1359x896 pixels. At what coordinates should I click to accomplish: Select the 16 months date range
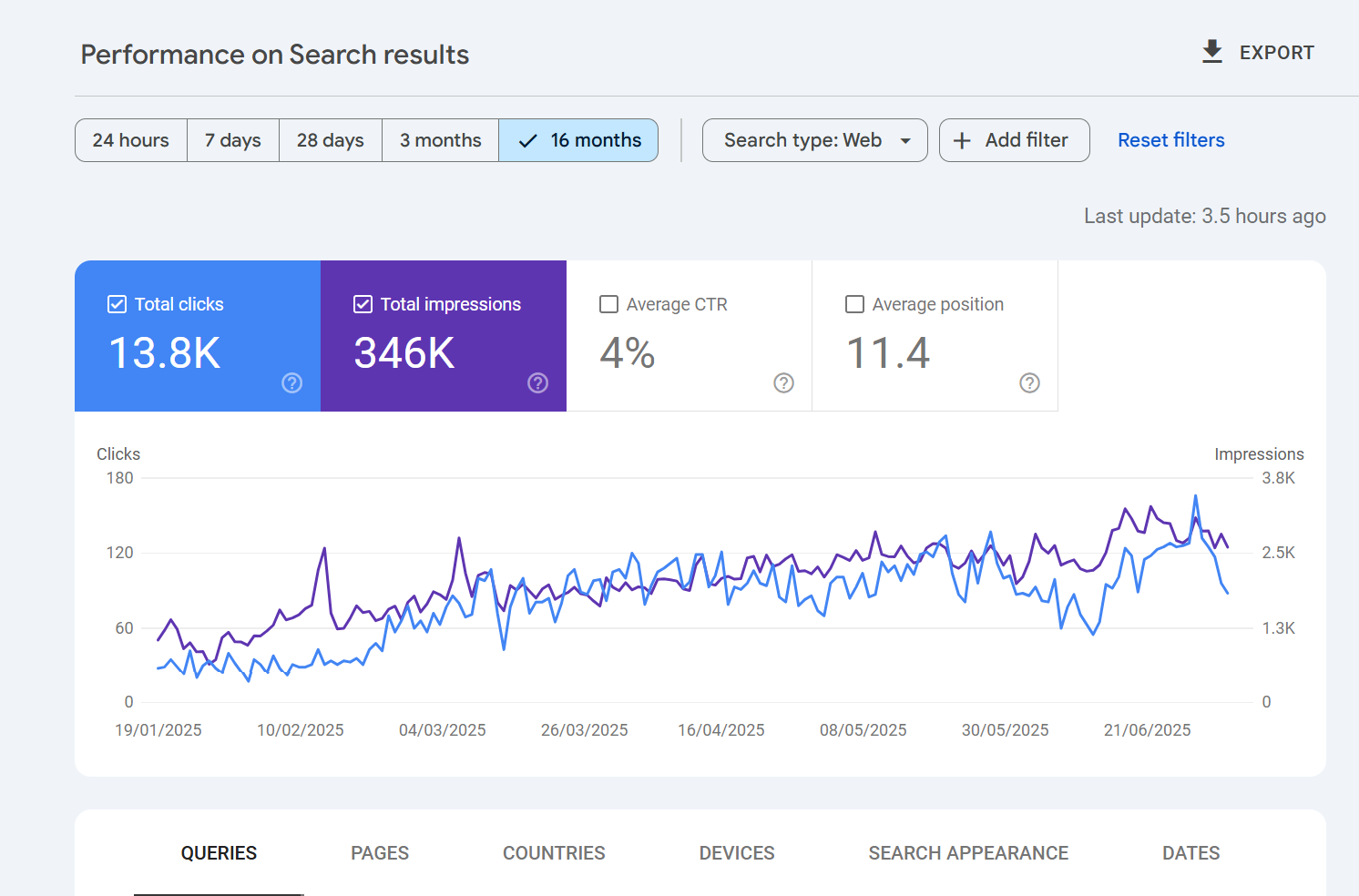[578, 140]
